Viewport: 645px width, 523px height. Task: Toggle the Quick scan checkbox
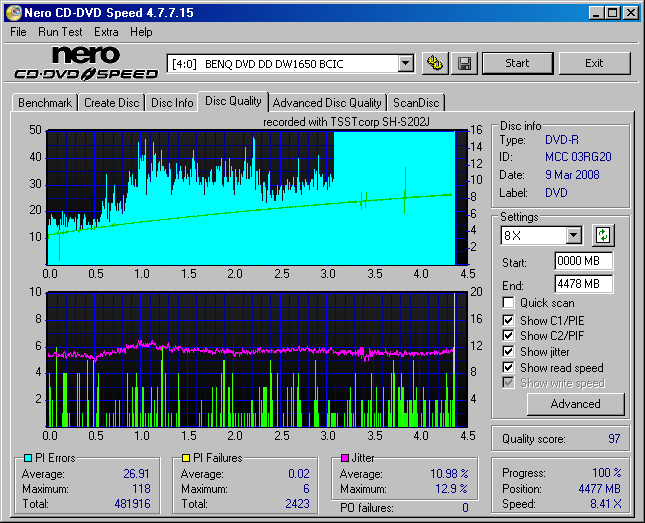(x=508, y=303)
